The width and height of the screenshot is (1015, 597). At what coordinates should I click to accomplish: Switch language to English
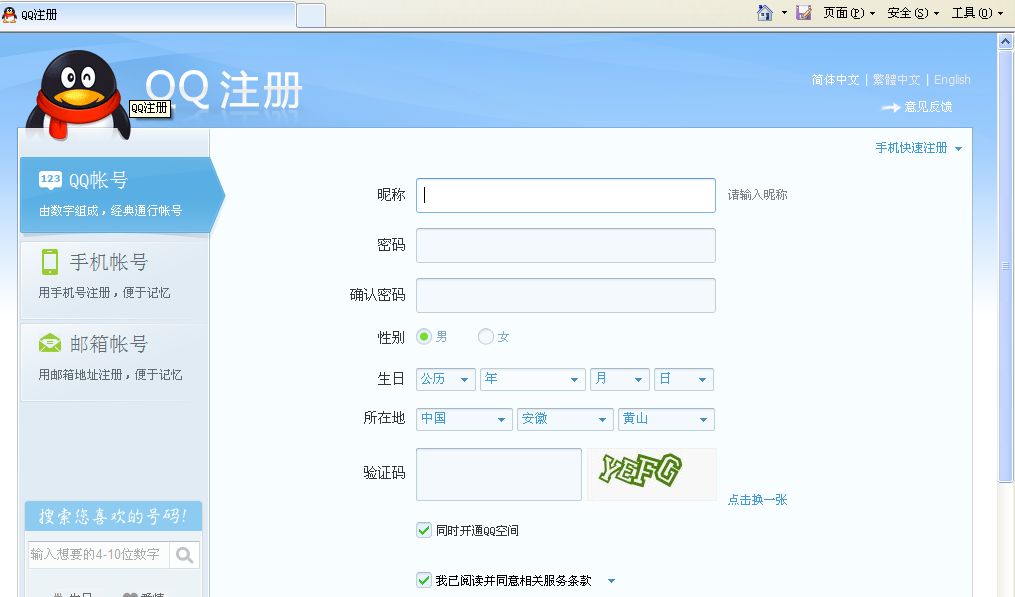click(952, 80)
